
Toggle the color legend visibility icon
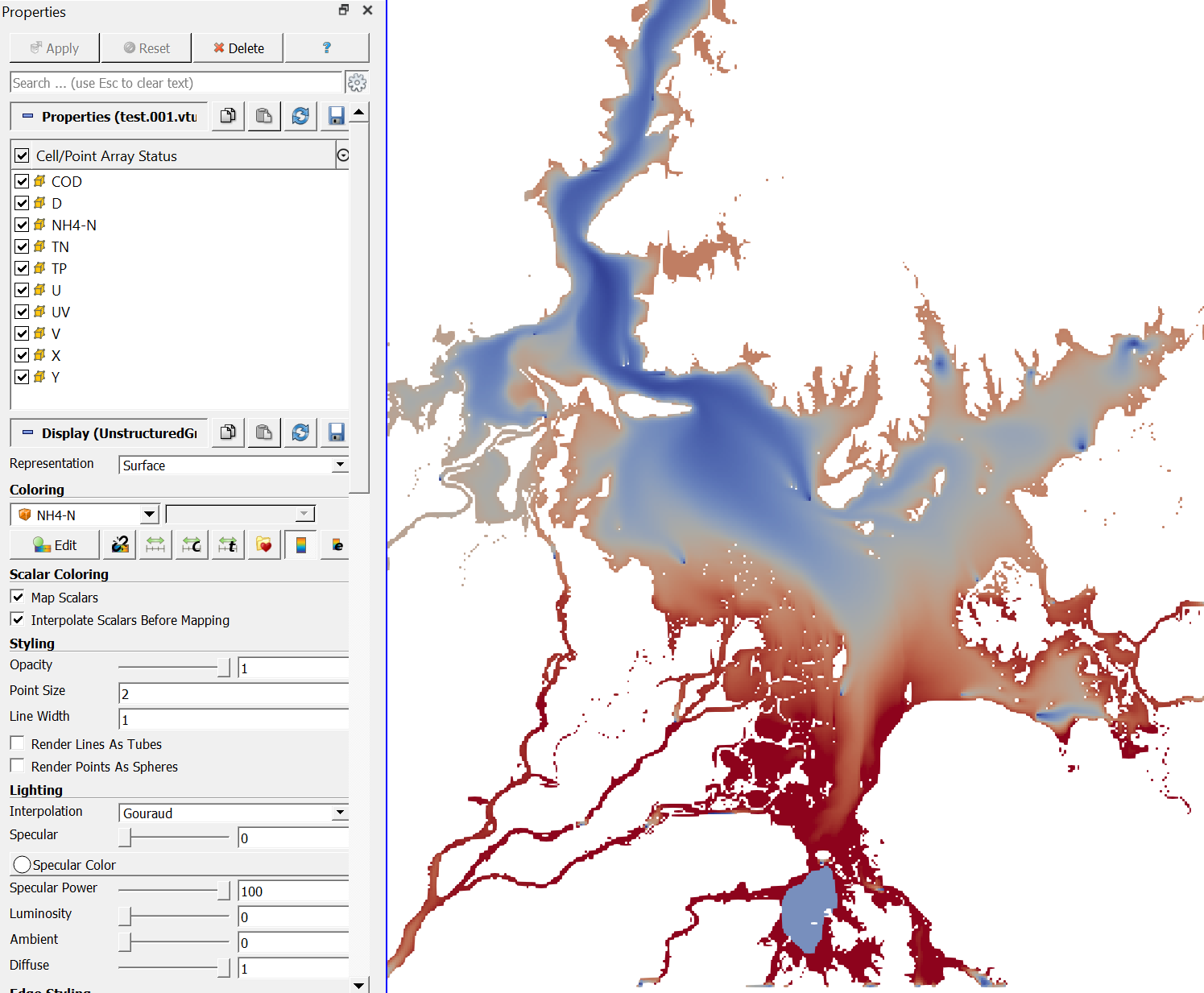point(300,545)
